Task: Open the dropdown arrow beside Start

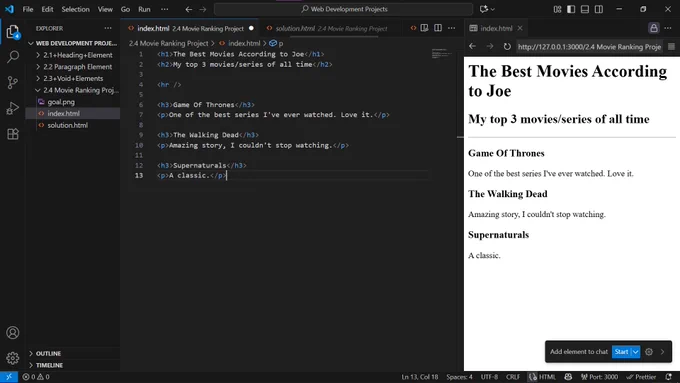Action: [x=635, y=352]
